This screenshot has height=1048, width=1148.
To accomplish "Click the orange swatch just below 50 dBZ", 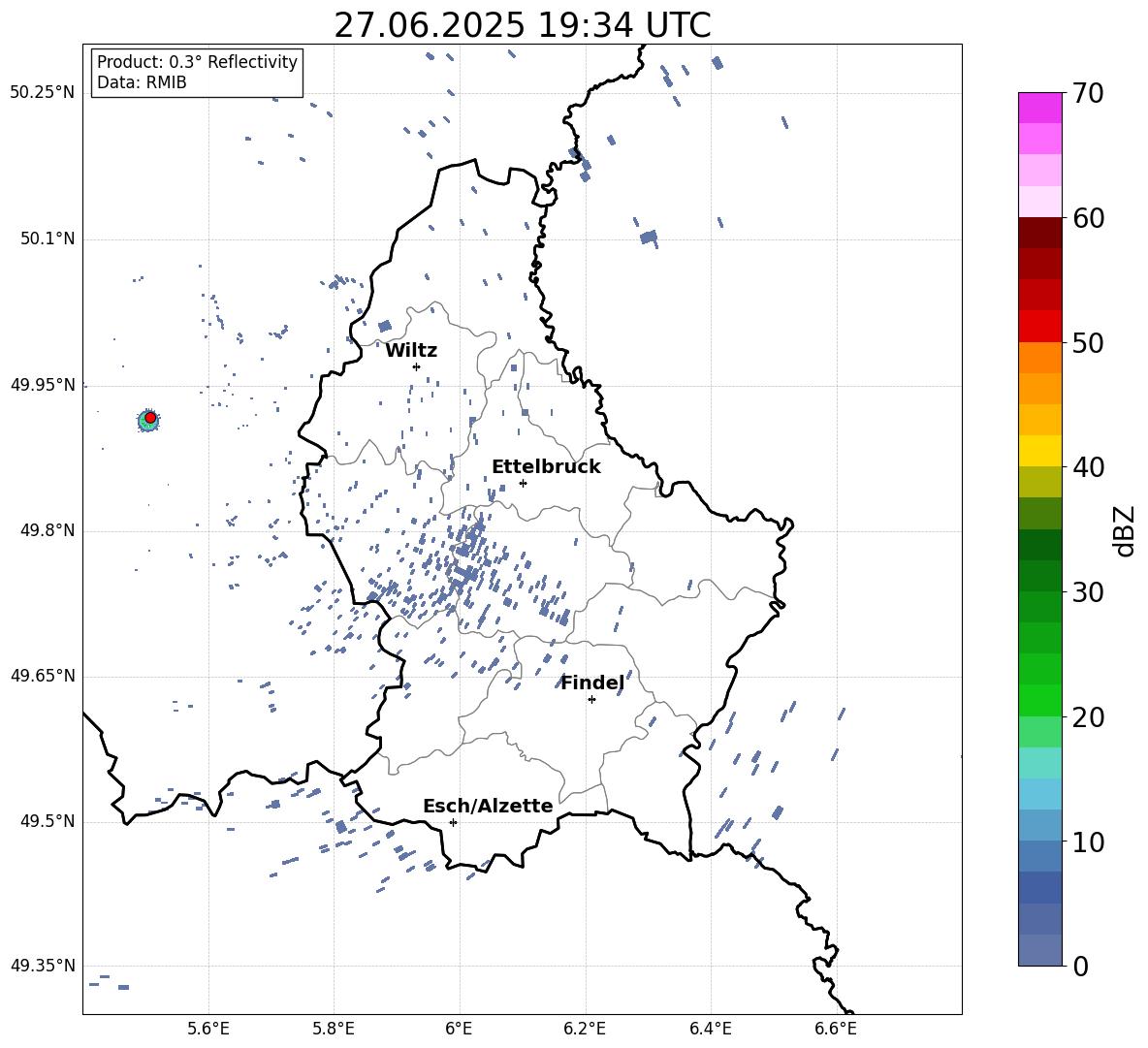I will click(1040, 358).
